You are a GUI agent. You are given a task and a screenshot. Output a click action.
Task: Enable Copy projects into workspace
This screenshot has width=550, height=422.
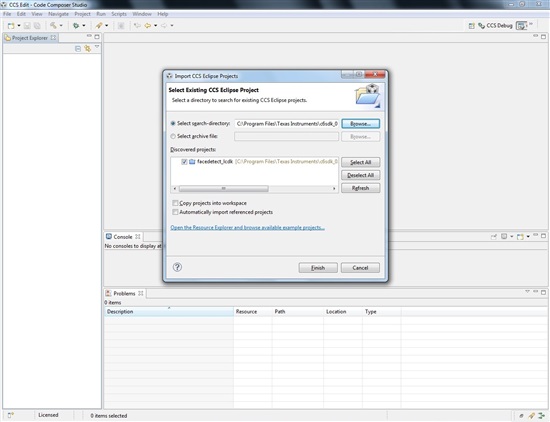tap(175, 203)
